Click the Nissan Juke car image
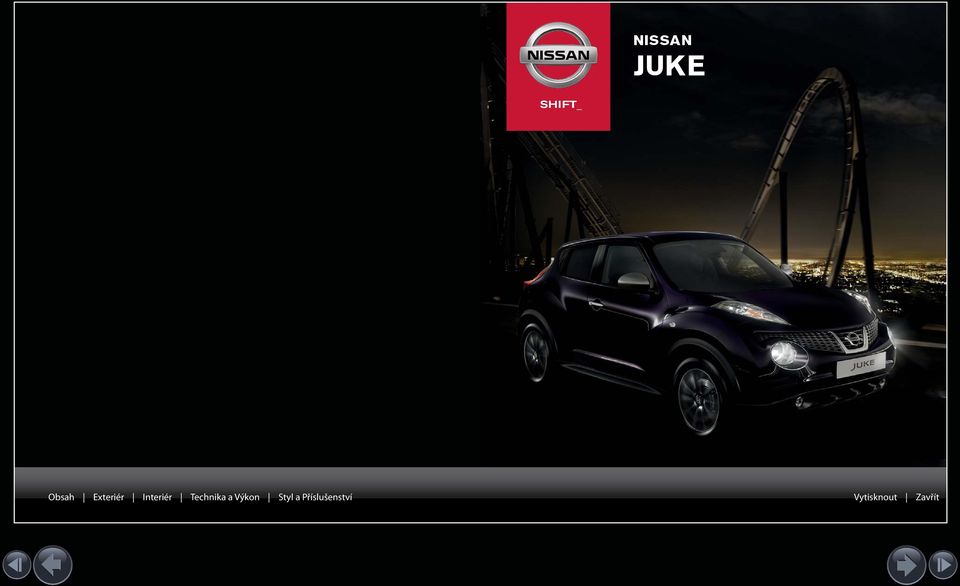960x586 pixels. [x=707, y=332]
